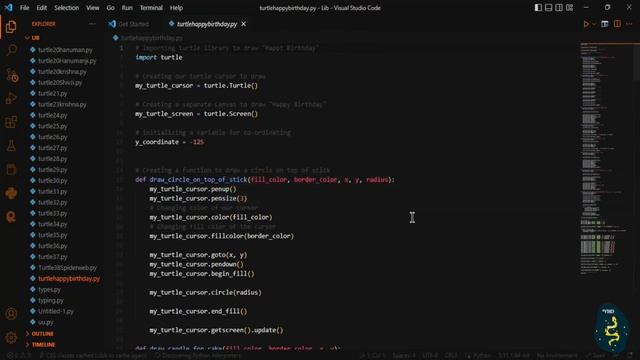Expand the OUTLINE section
Image resolution: width=640 pixels, height=360 pixels.
(x=42, y=334)
